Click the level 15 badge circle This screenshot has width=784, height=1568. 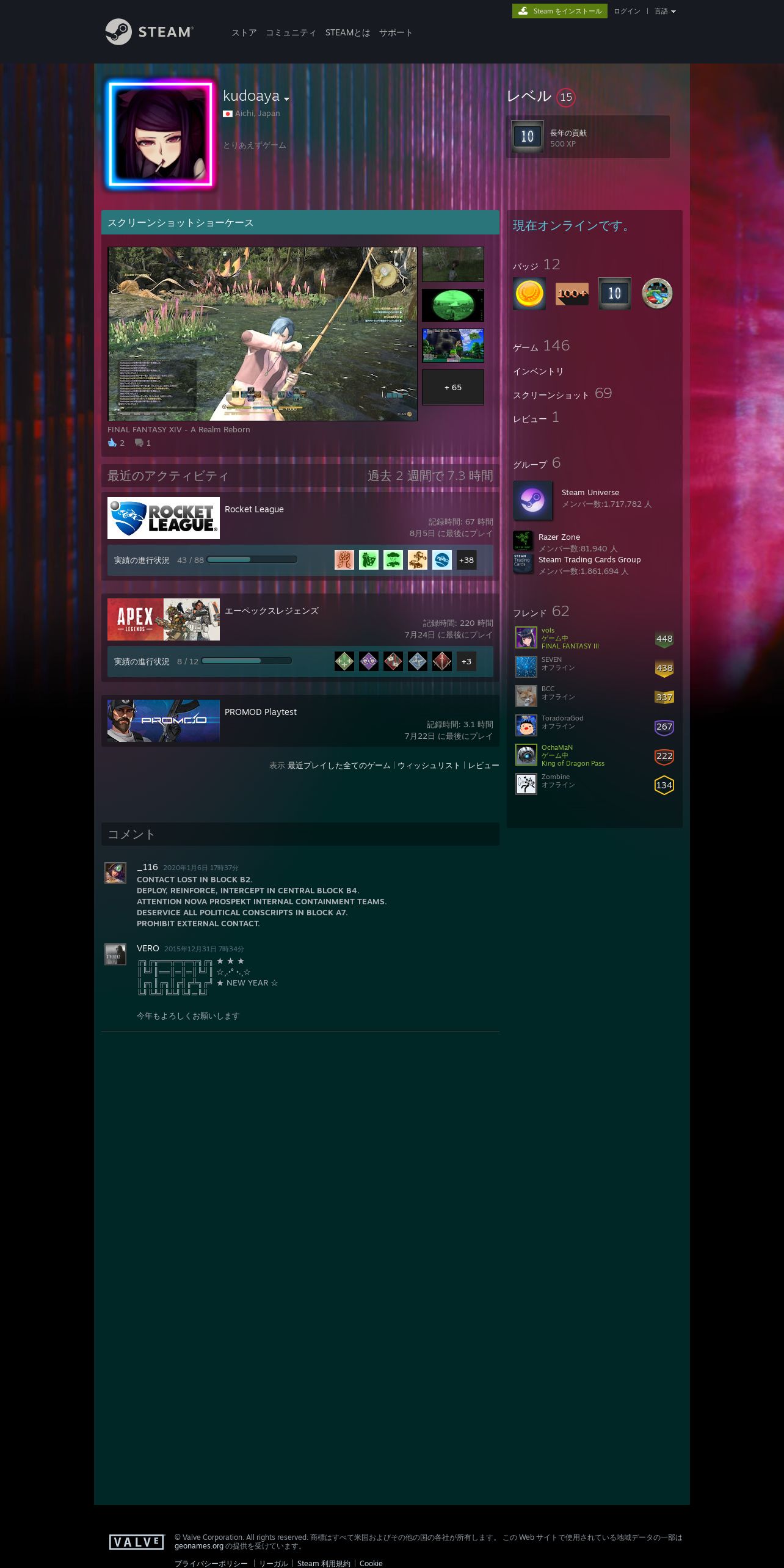[x=566, y=97]
